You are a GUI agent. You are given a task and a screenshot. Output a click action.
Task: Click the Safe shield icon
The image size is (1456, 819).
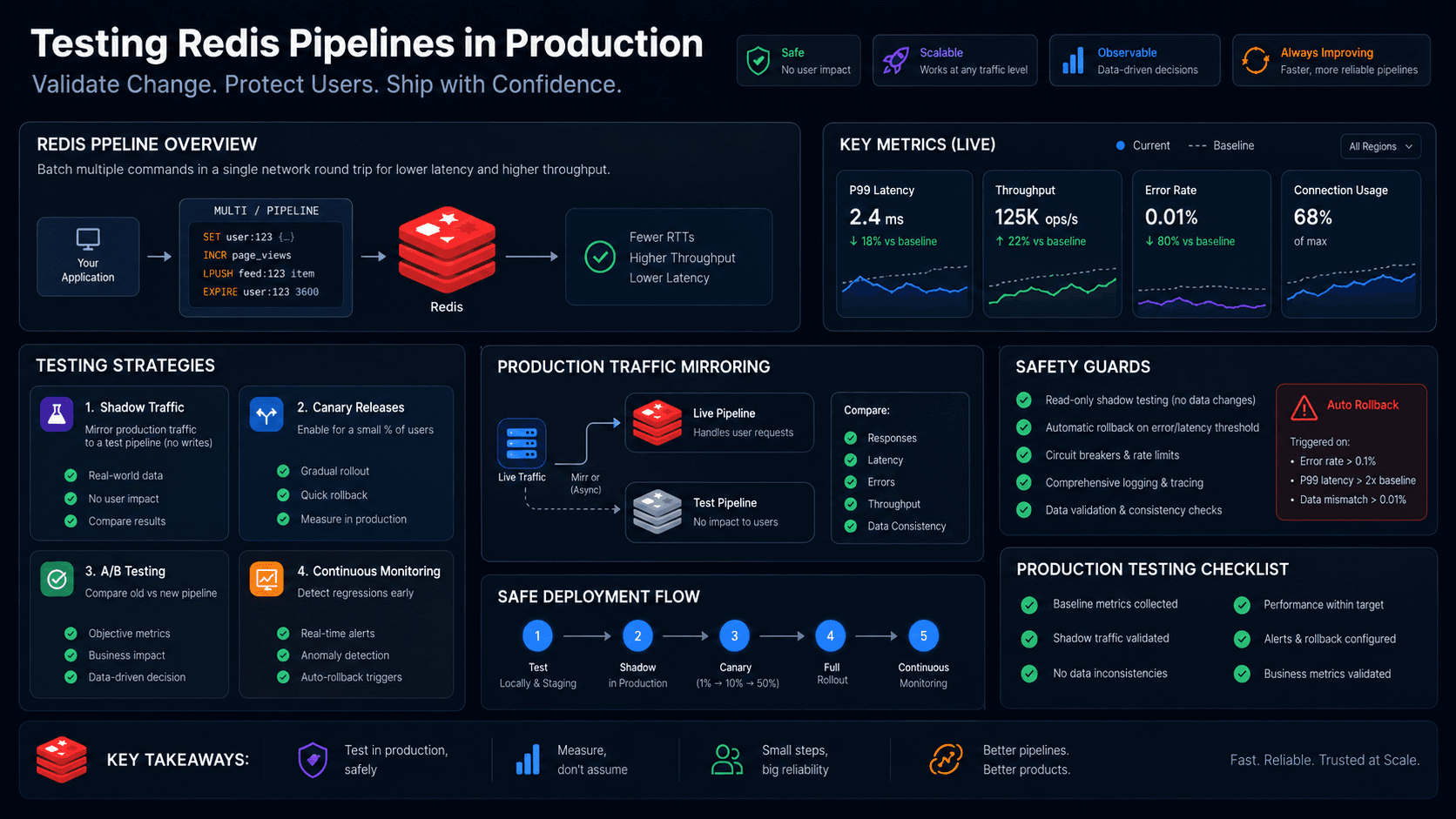tap(758, 61)
